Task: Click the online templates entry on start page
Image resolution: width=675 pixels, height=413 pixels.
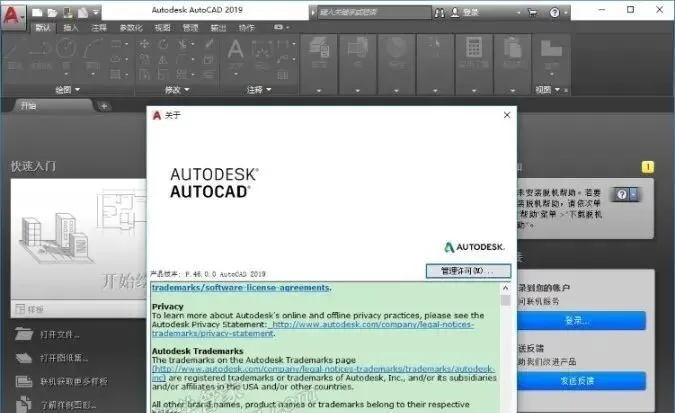Action: pyautogui.click(x=62, y=381)
